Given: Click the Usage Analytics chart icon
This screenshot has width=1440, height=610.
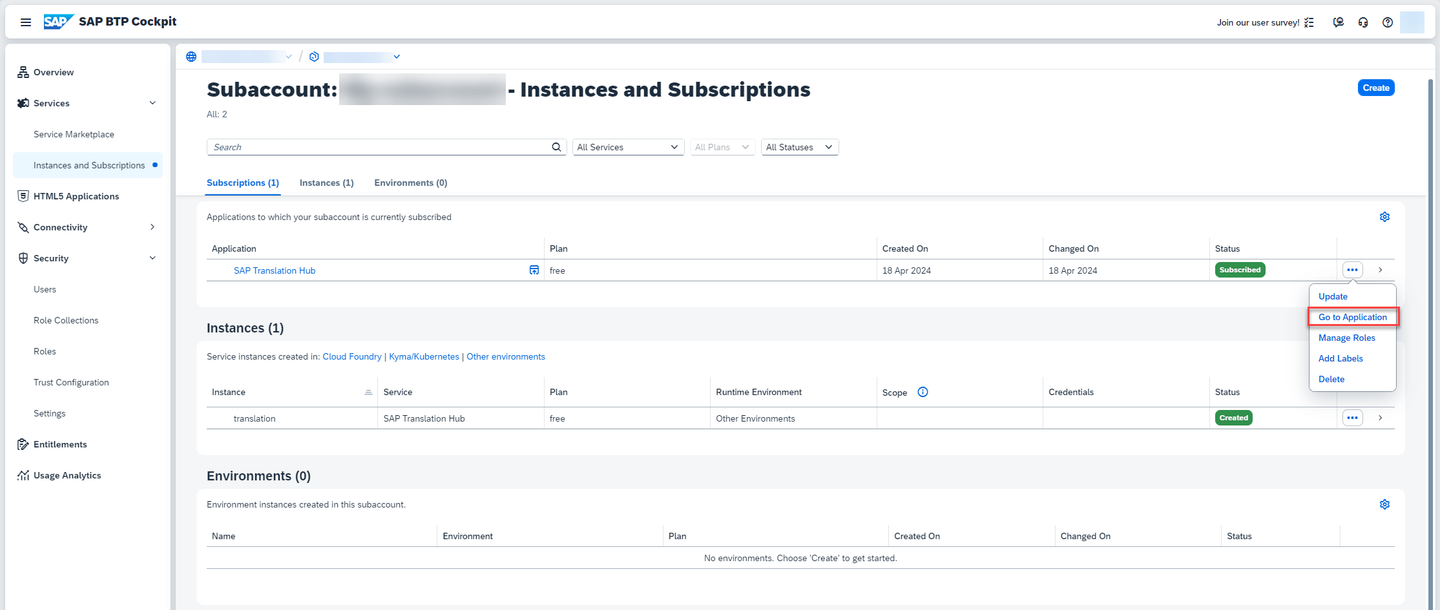Looking at the screenshot, I should [23, 475].
